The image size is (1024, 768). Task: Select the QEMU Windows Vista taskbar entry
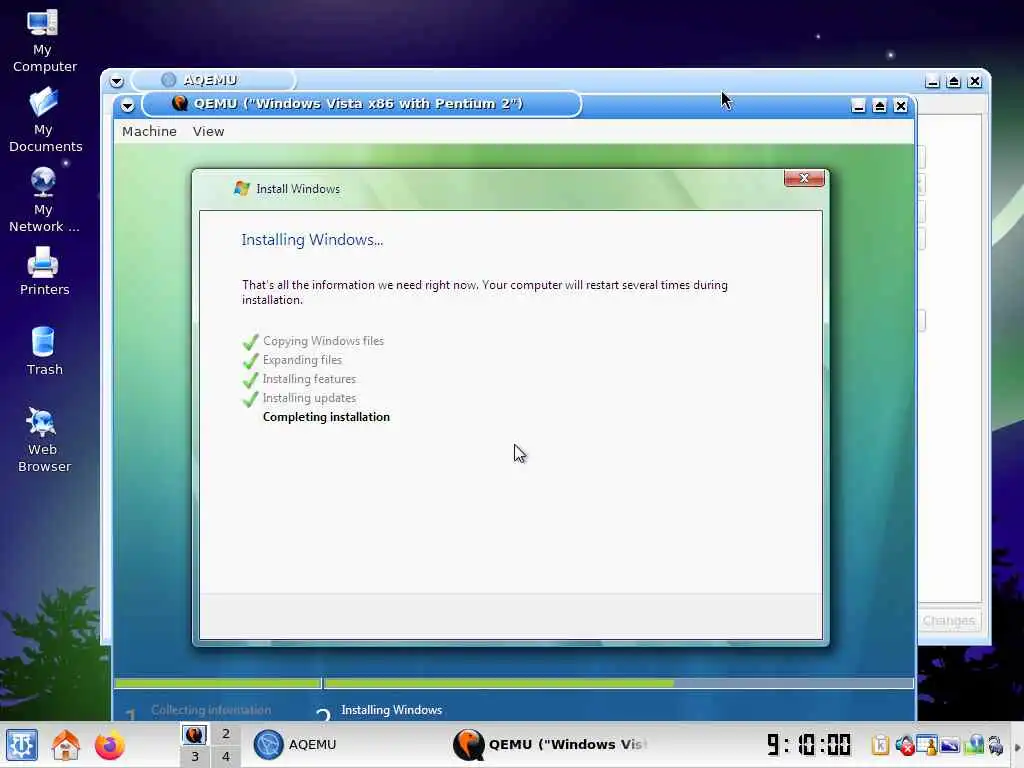coord(550,744)
